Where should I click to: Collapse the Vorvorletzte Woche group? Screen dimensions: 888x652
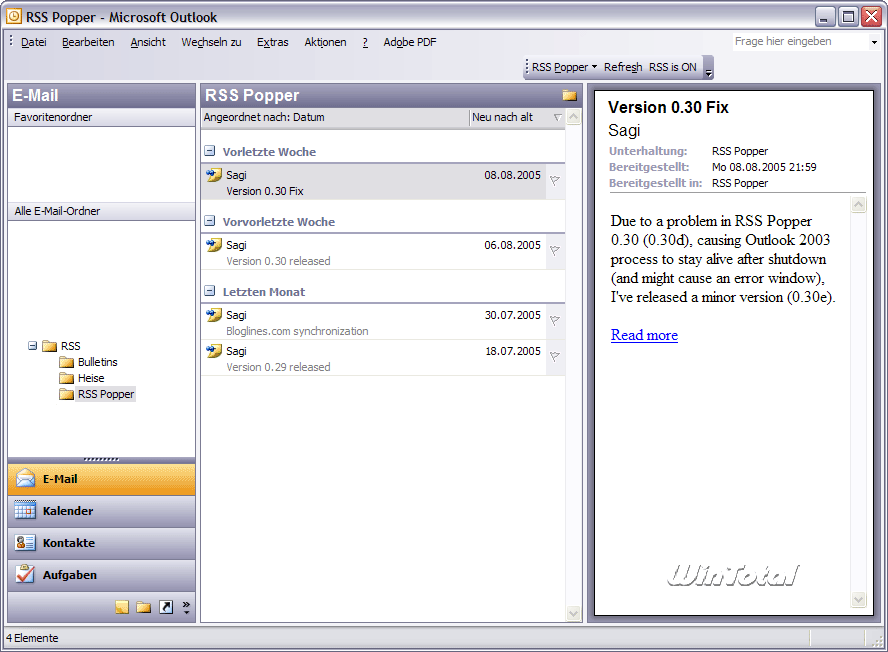point(210,221)
